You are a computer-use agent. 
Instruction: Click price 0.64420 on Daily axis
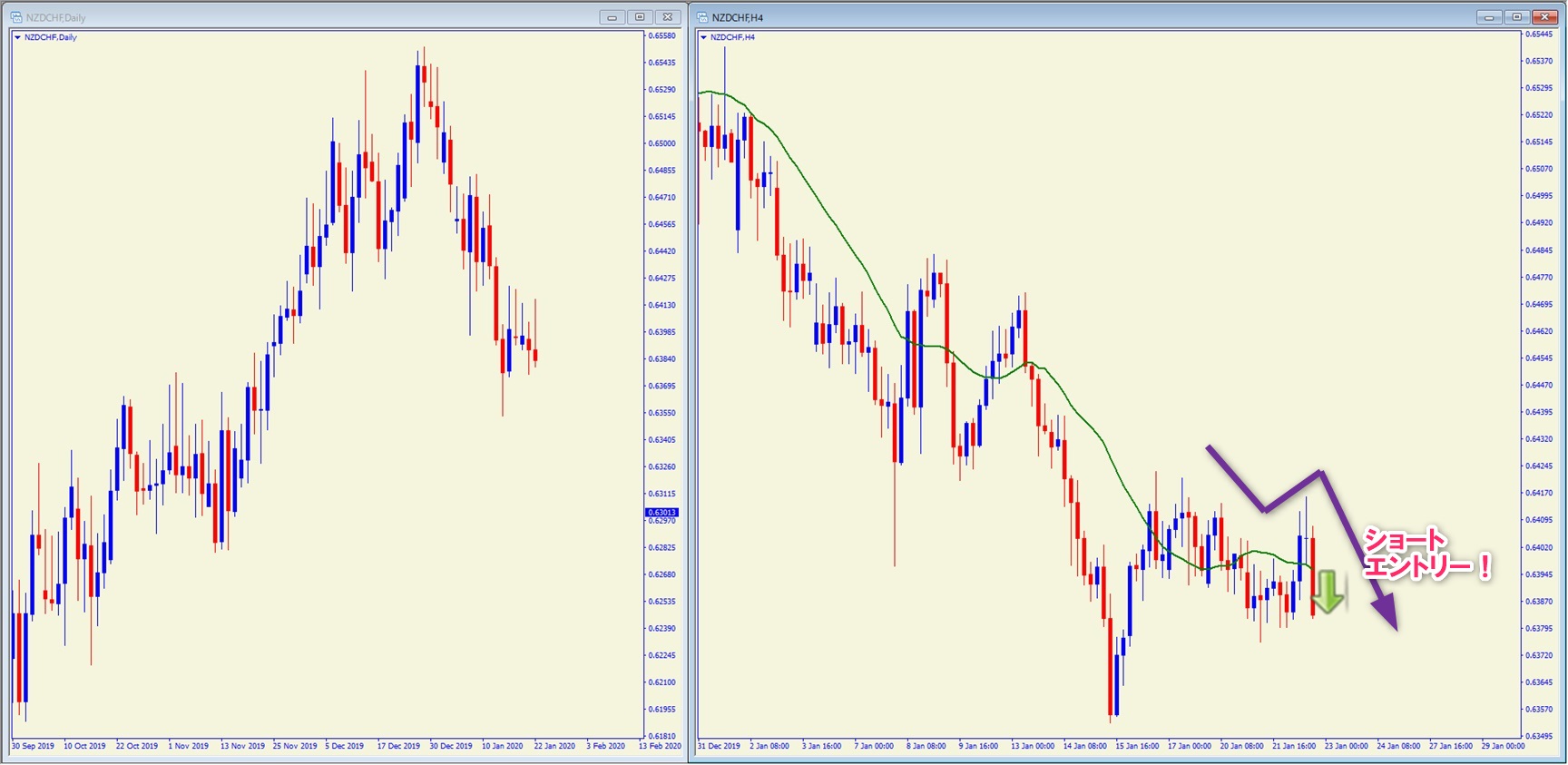point(662,251)
